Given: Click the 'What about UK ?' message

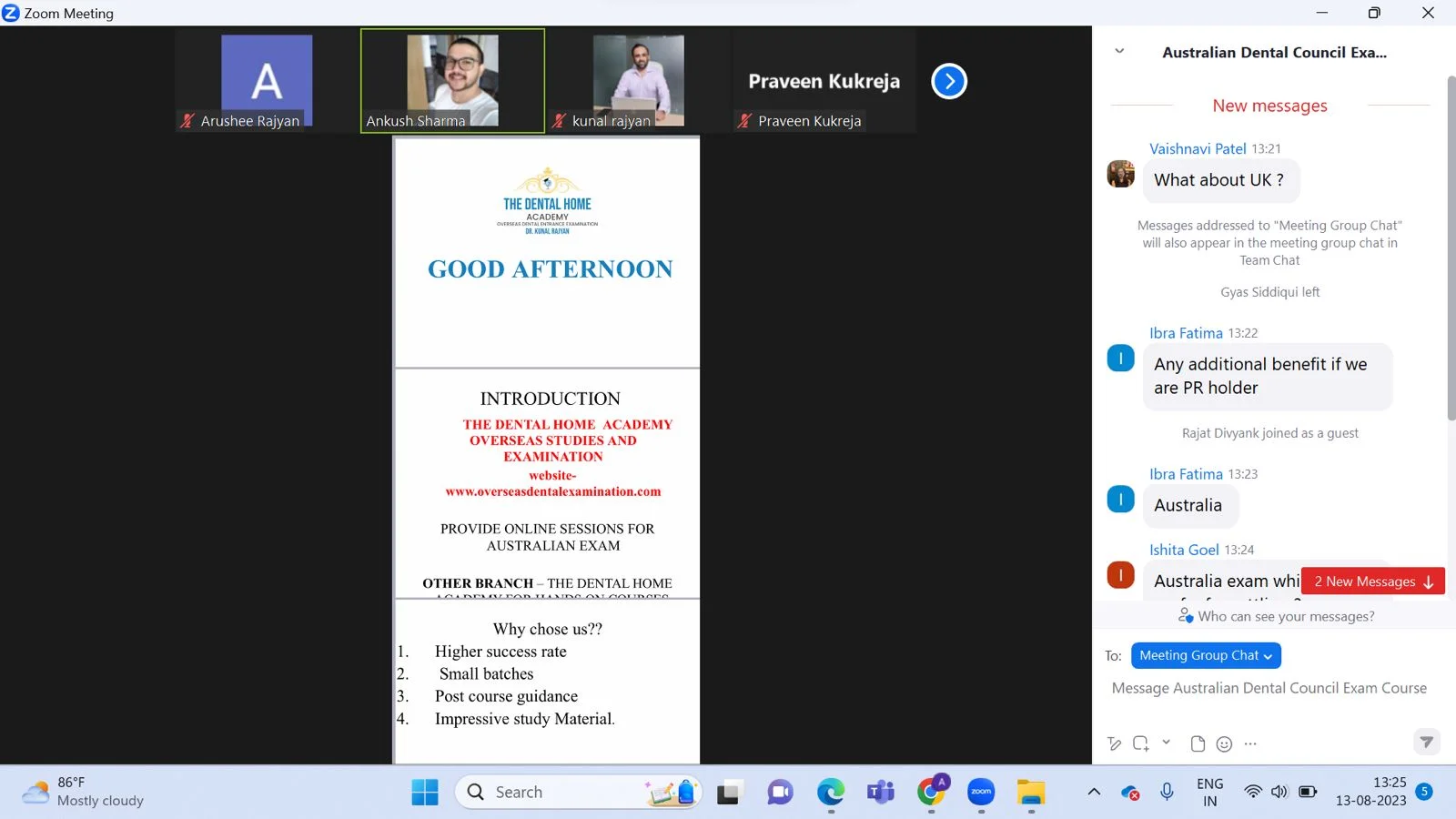Looking at the screenshot, I should click(1220, 180).
